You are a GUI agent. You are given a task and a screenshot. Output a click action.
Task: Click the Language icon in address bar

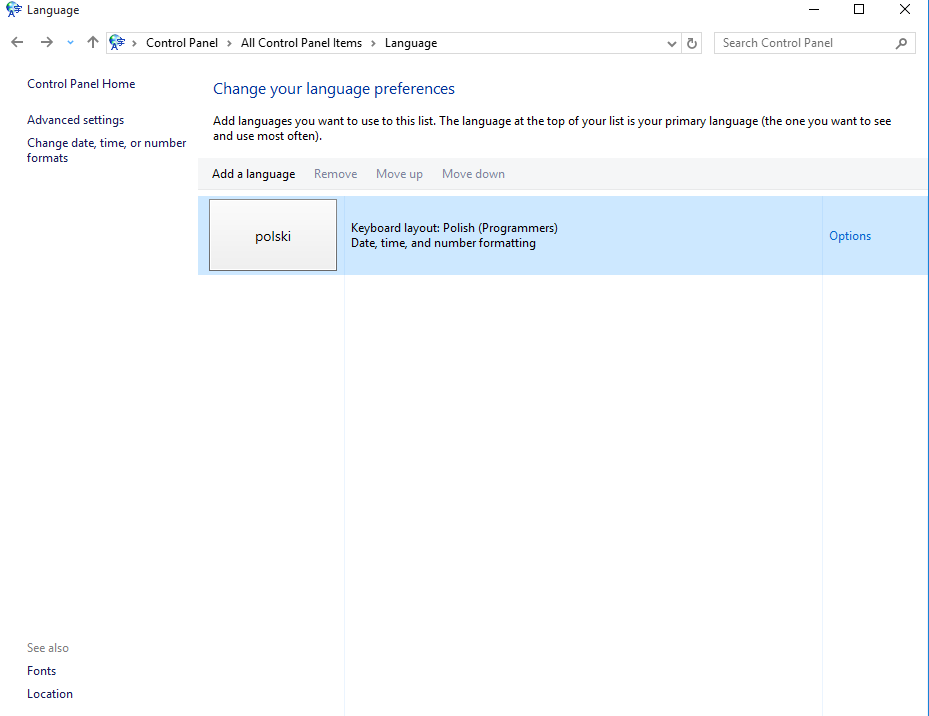(117, 43)
